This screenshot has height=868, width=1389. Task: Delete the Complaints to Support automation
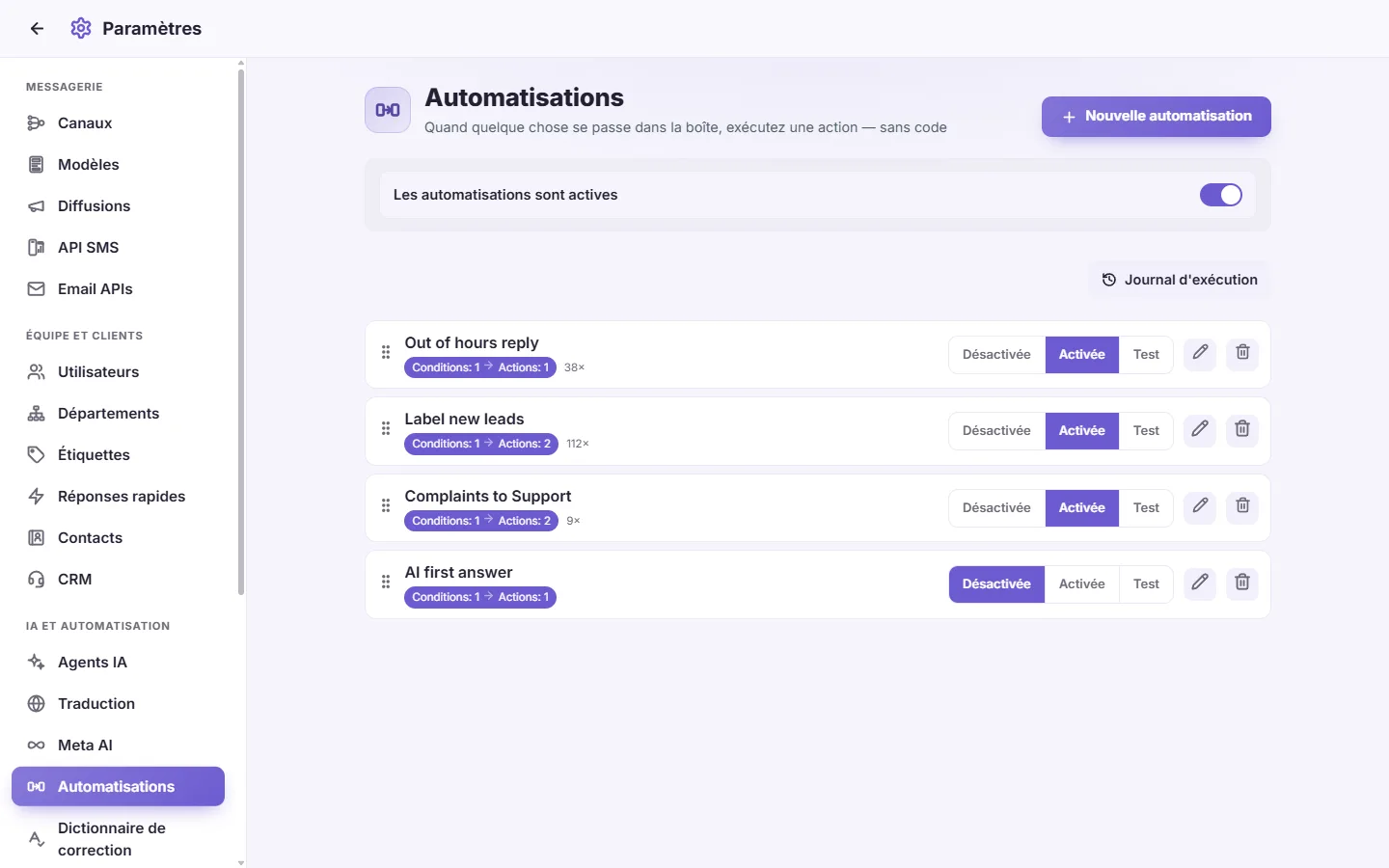(1242, 506)
